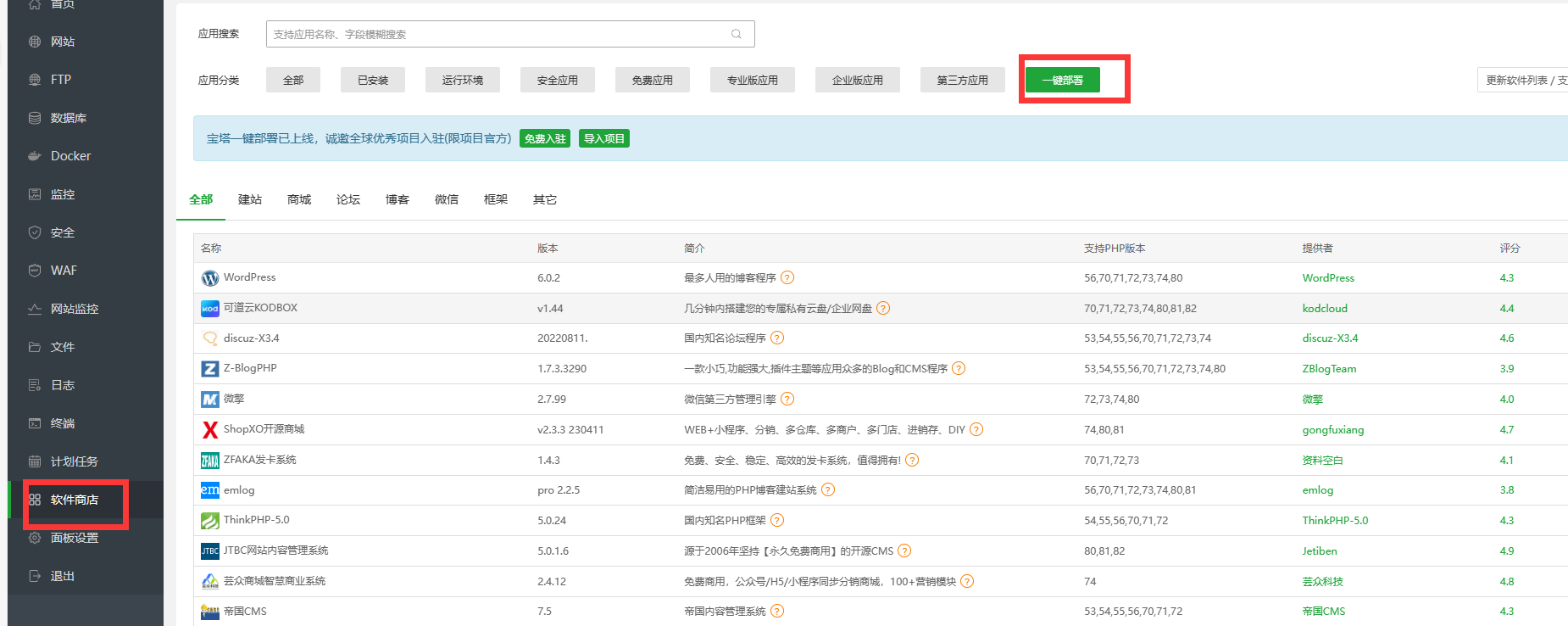This screenshot has height=626, width=1568.
Task: Click the help icon beside KODBOX description
Action: click(x=883, y=308)
